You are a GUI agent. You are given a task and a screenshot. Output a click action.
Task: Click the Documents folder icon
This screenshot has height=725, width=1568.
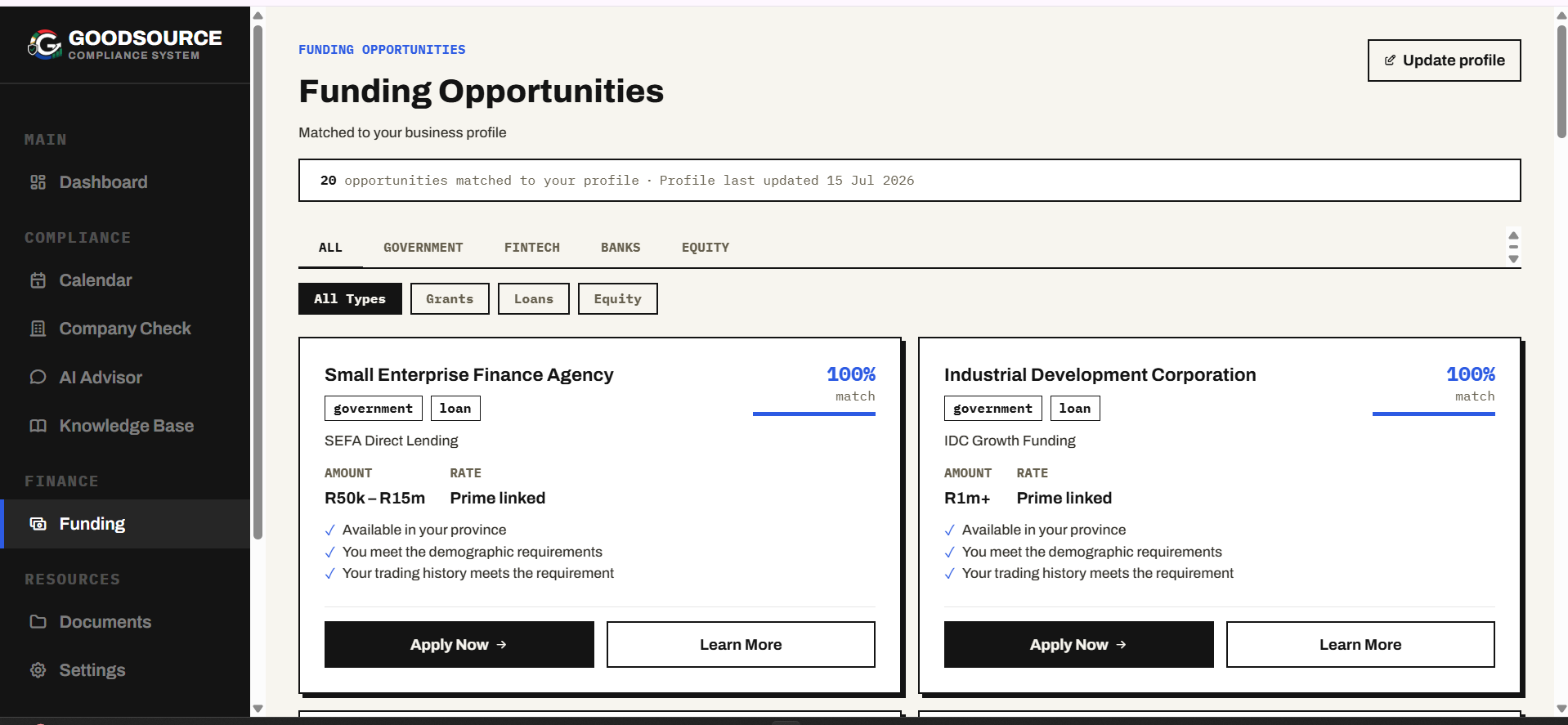click(38, 622)
